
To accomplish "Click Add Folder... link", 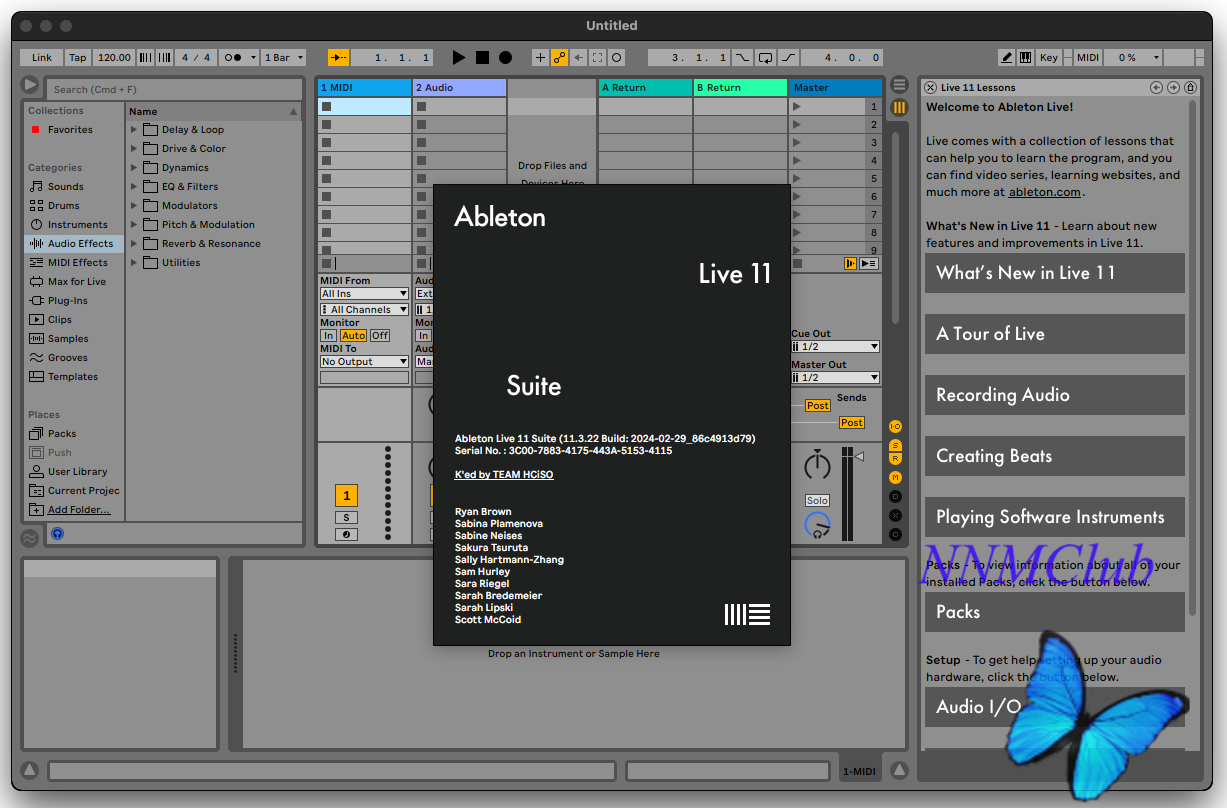I will [x=79, y=510].
